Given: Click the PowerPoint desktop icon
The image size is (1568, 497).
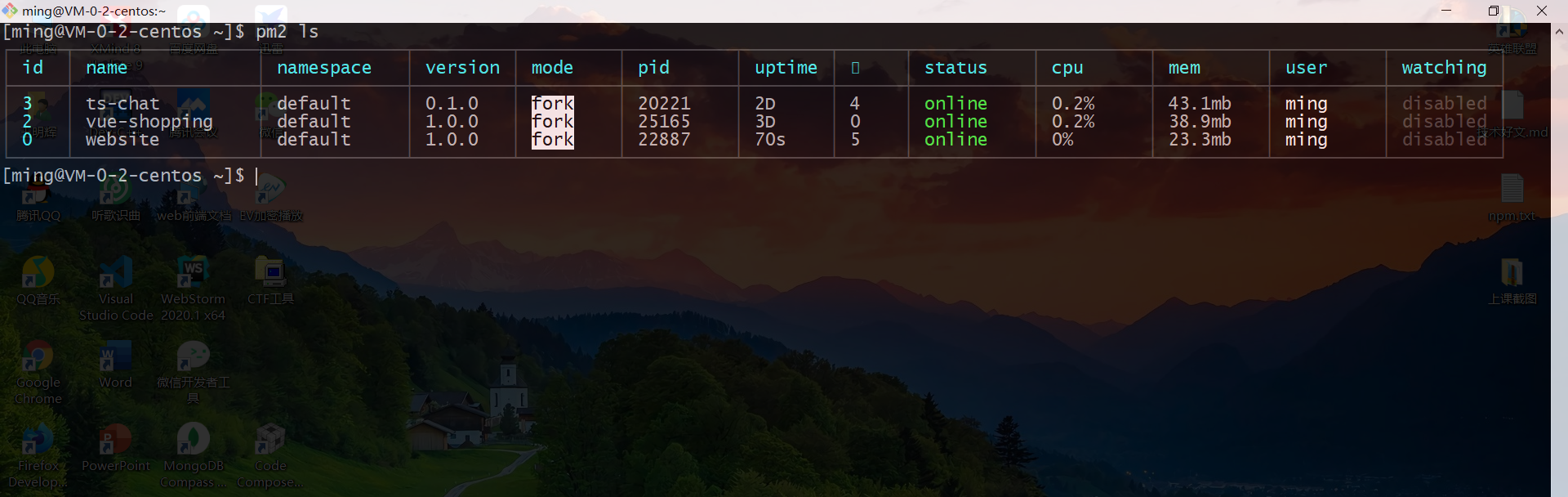Looking at the screenshot, I should 115,441.
